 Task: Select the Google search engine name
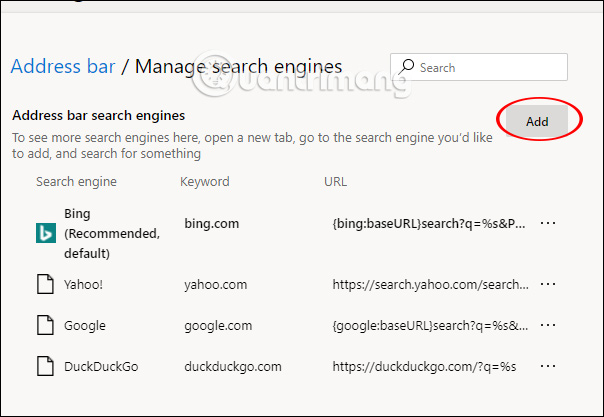(x=85, y=326)
